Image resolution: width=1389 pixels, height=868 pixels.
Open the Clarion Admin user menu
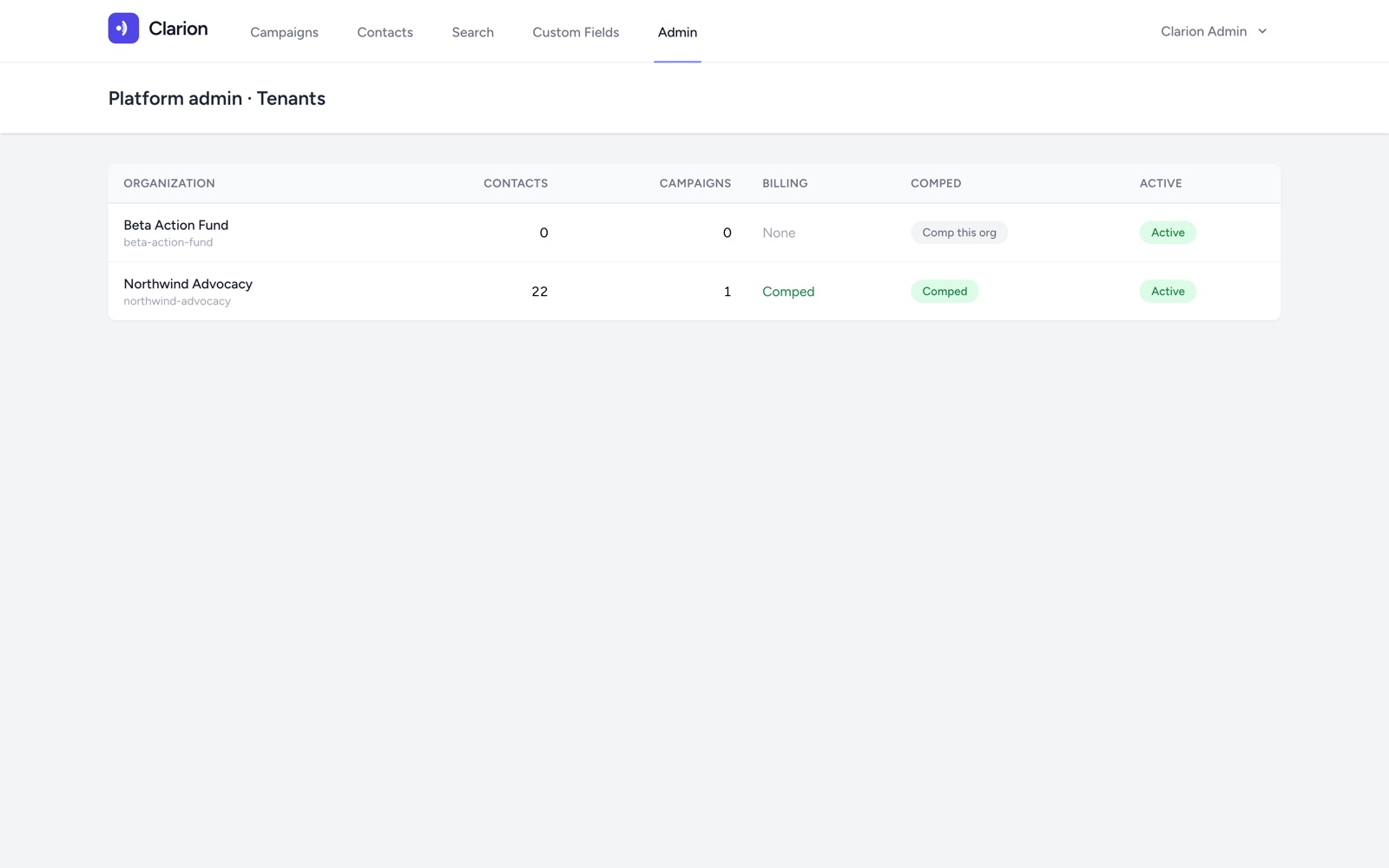[1214, 31]
